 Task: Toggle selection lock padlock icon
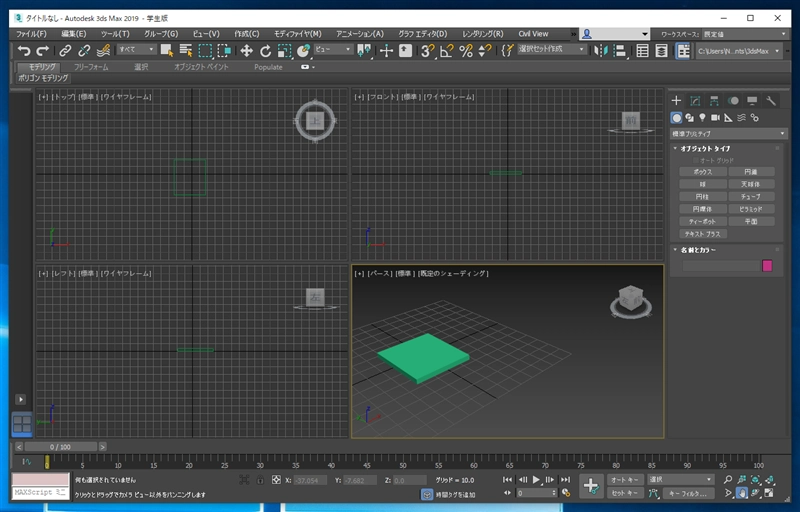260,480
